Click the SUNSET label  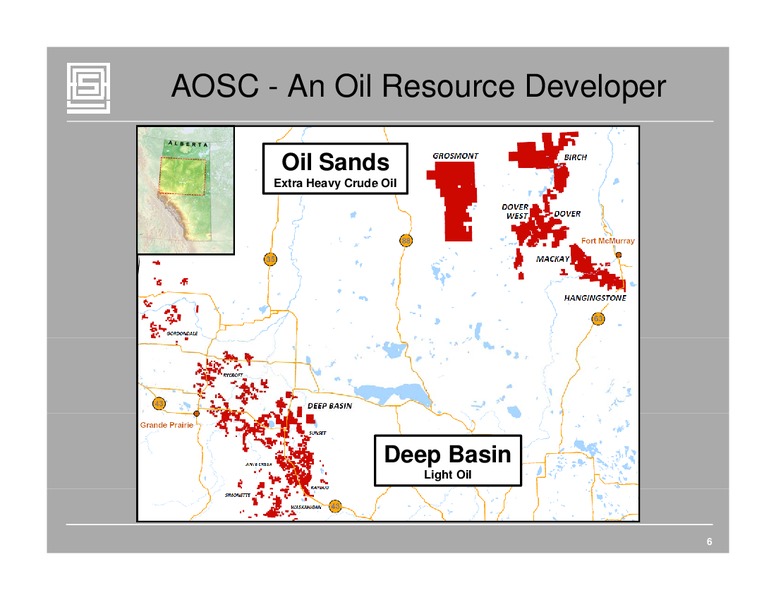(x=318, y=433)
